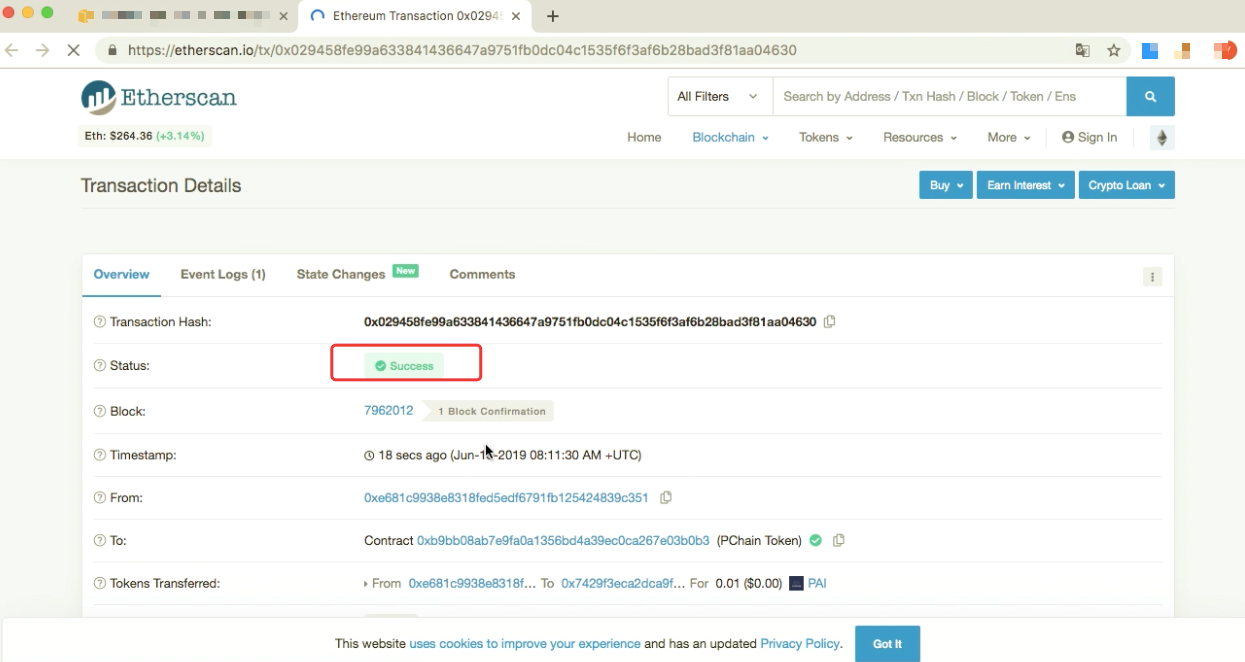The height and width of the screenshot is (662, 1245).
Task: Click the 1 Block Confirmation badge
Action: pos(488,411)
